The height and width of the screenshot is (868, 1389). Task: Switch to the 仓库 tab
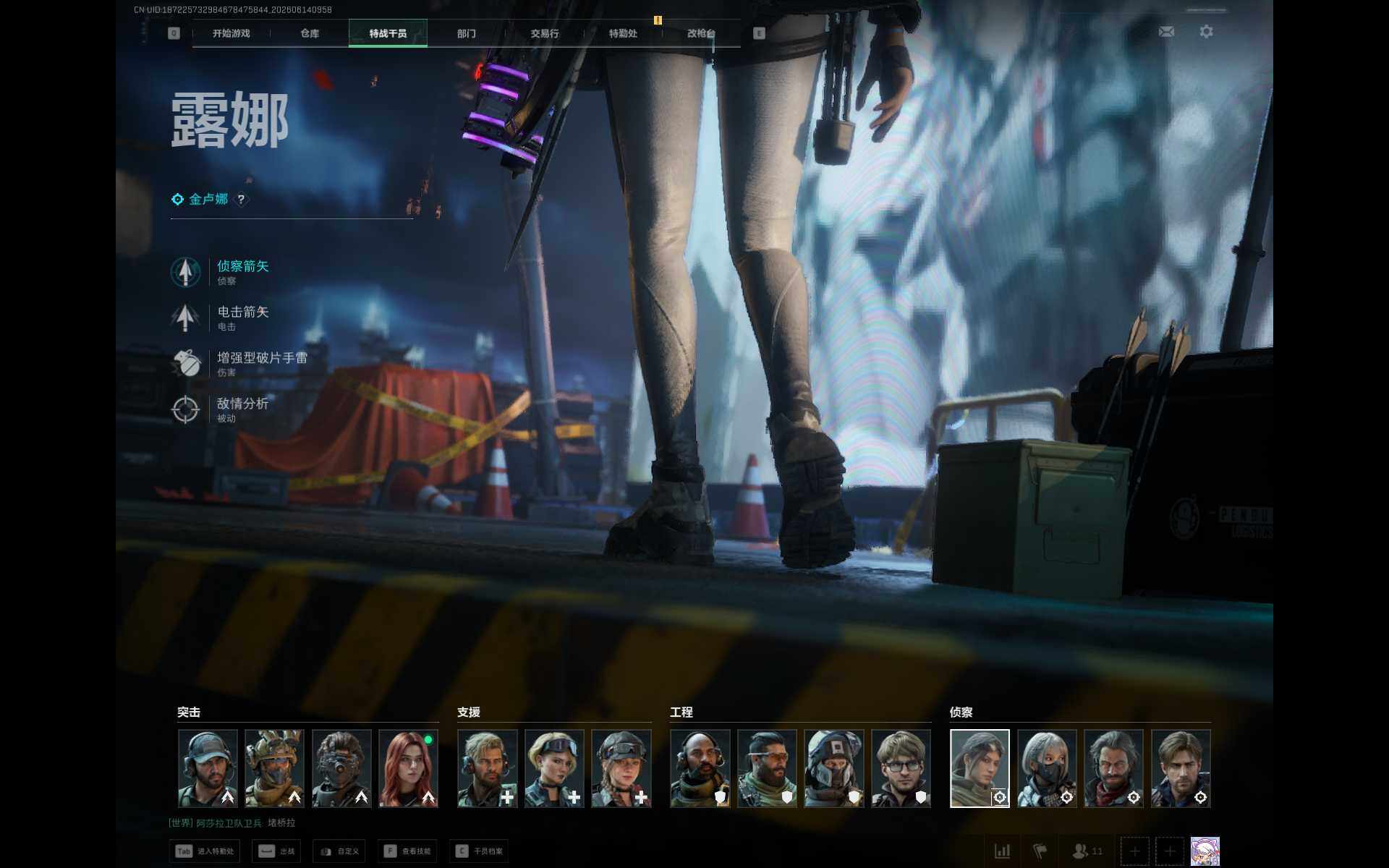(310, 33)
